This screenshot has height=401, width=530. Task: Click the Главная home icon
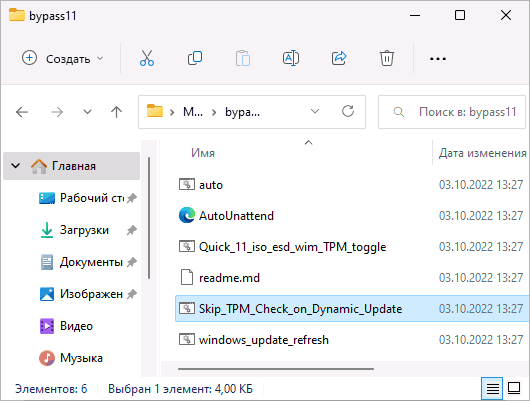39,166
